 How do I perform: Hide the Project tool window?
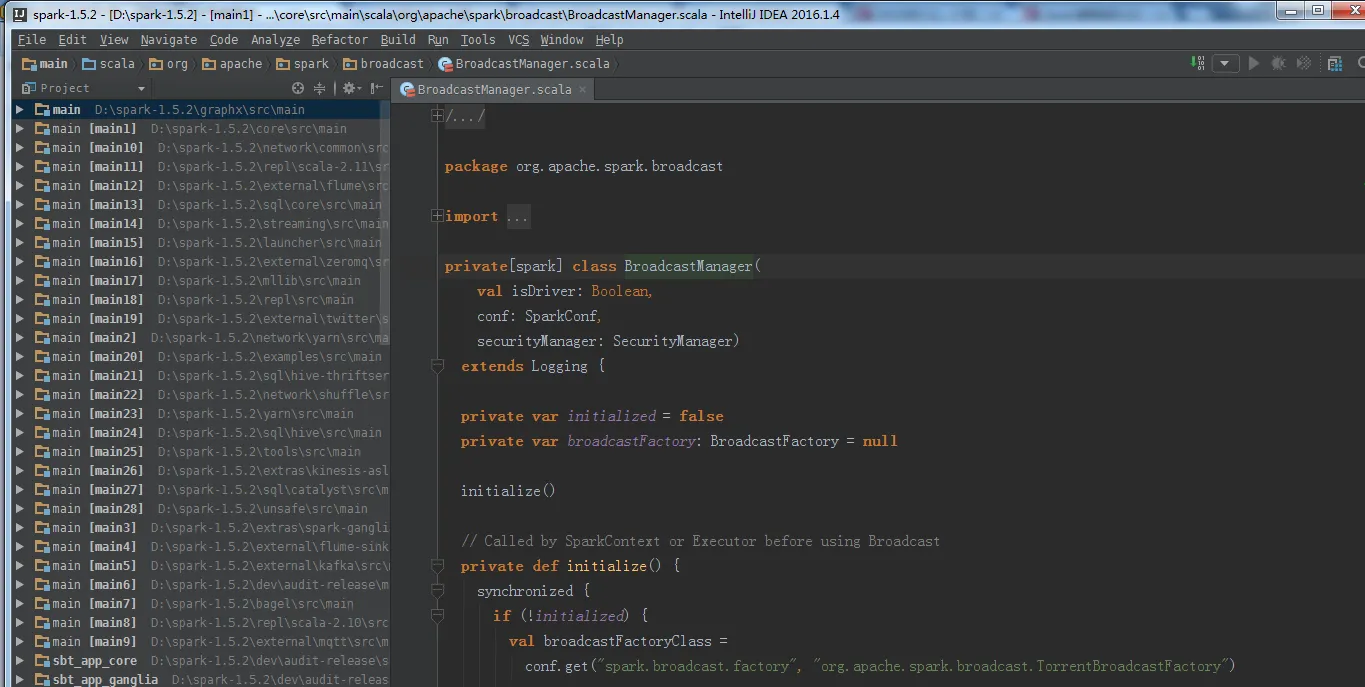coord(377,88)
